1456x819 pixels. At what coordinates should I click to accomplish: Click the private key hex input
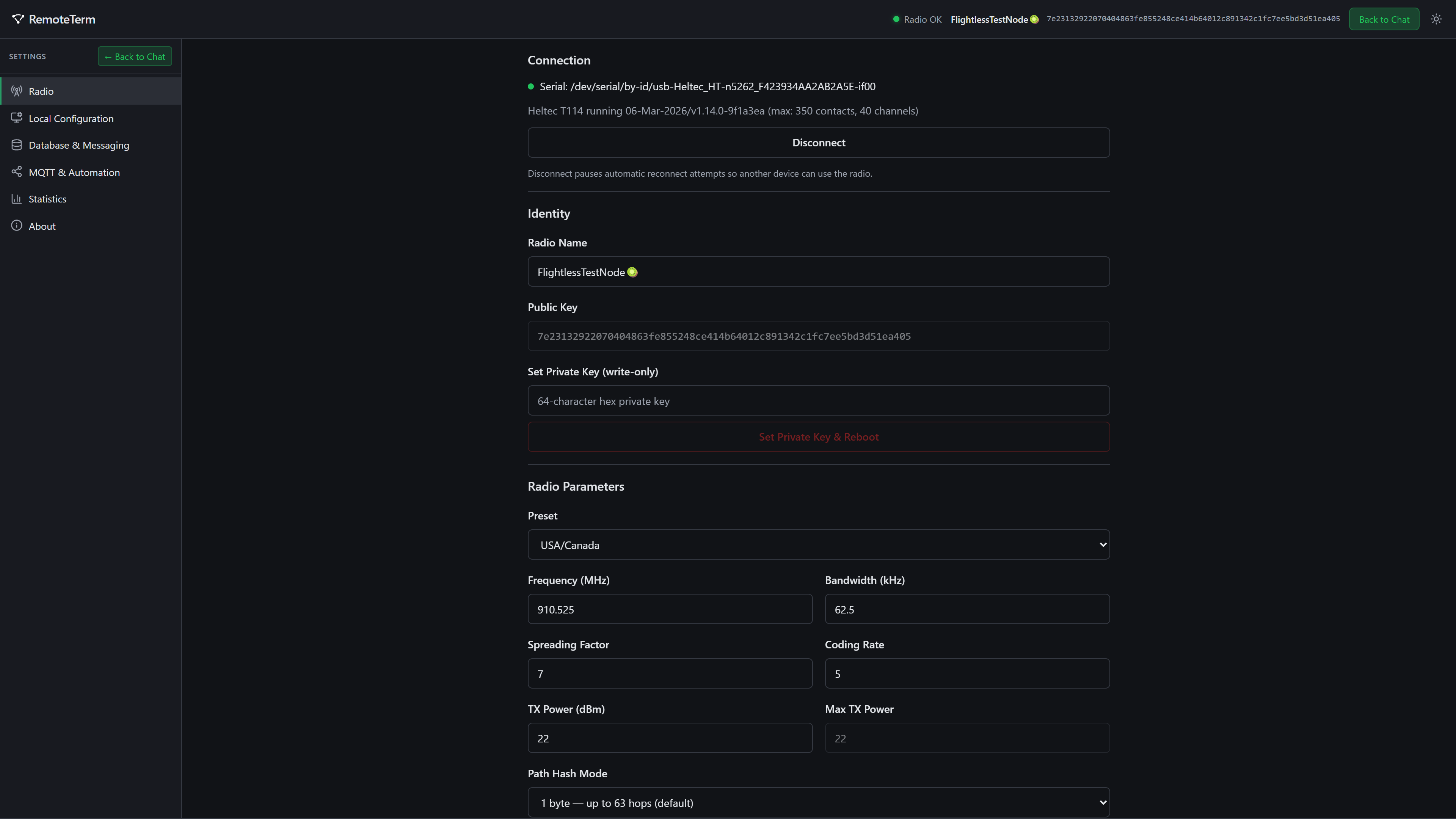818,401
